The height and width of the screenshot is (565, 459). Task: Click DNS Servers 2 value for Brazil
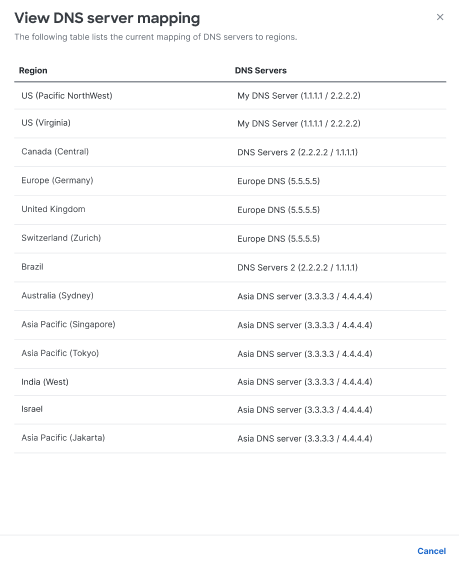point(297,267)
